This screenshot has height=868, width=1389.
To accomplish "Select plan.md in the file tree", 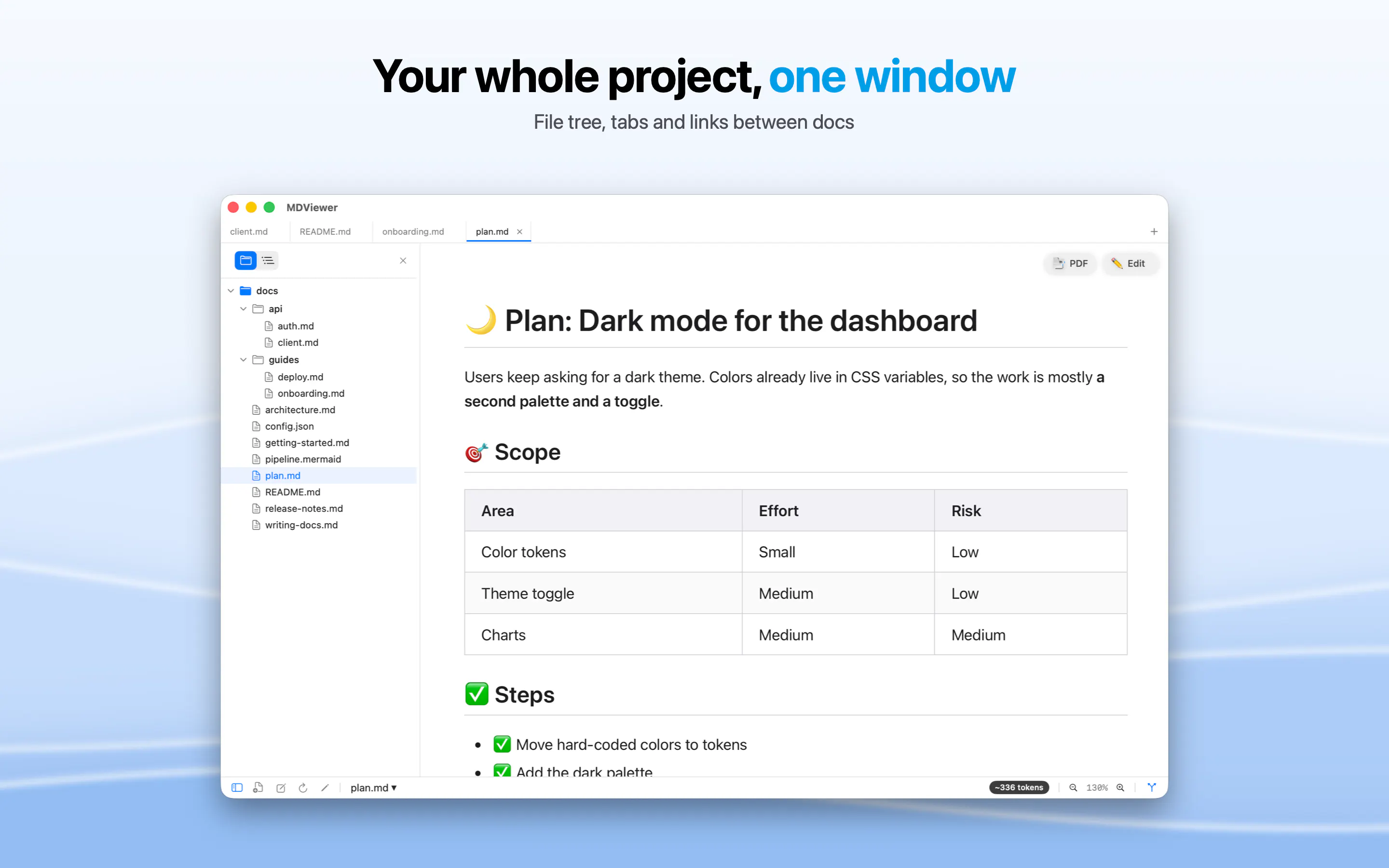I will tap(318, 476).
